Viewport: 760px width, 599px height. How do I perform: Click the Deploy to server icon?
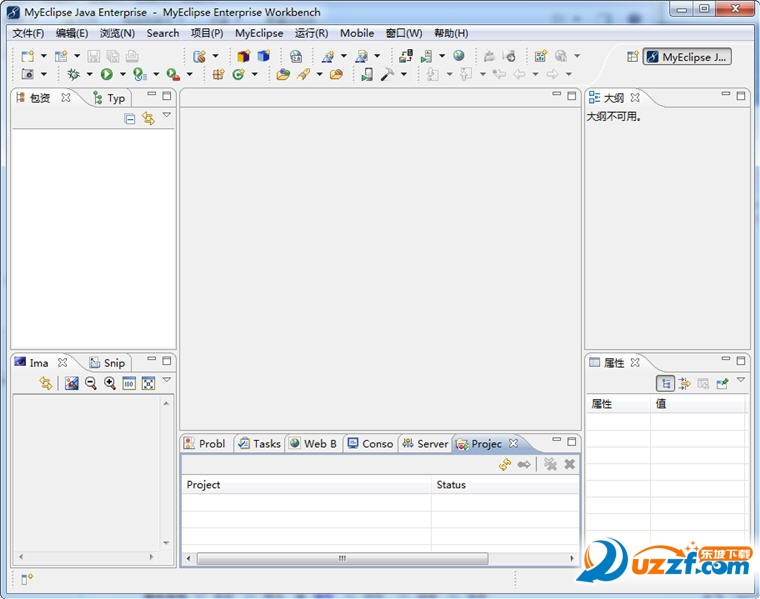click(406, 56)
